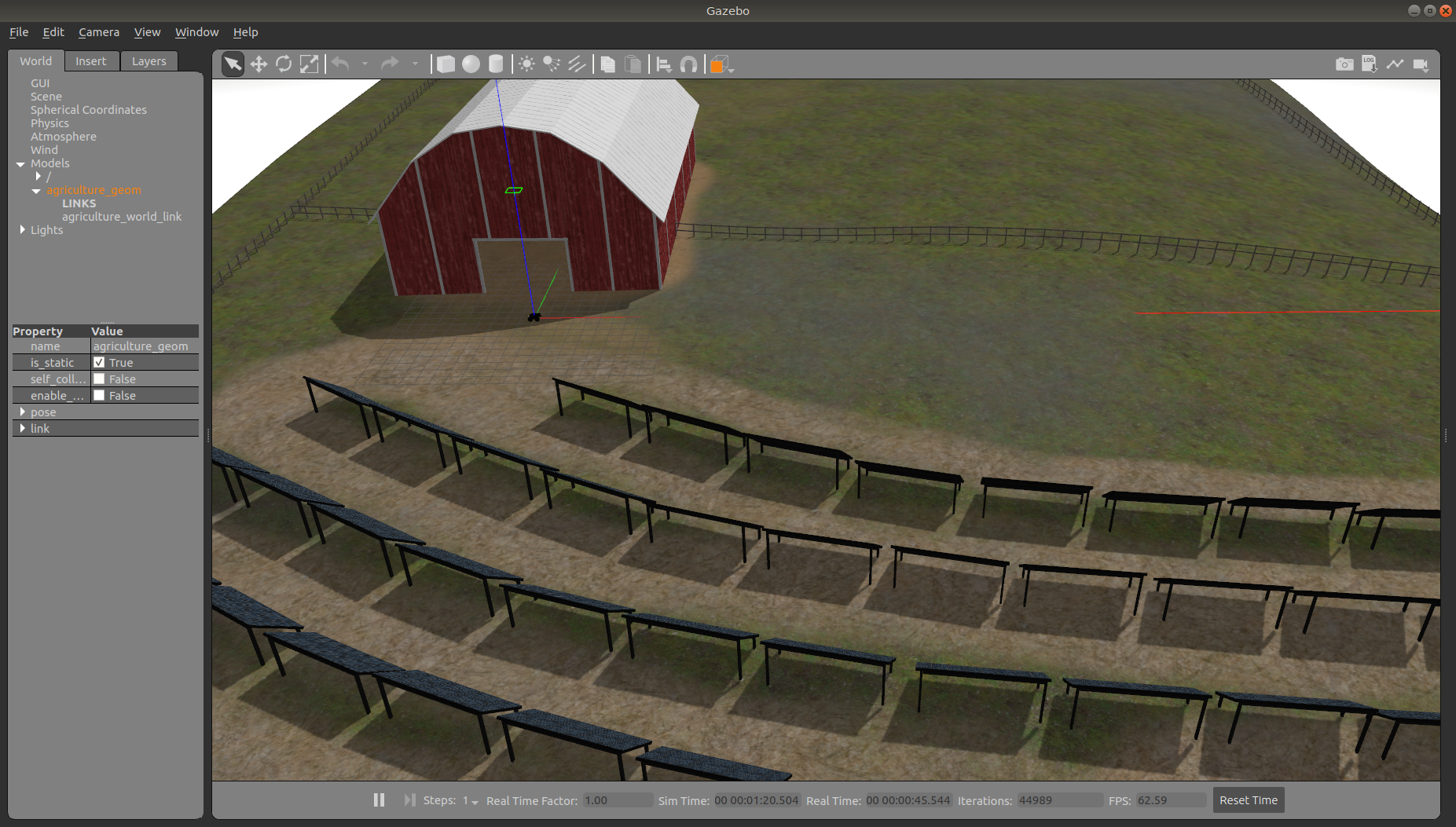The width and height of the screenshot is (1456, 827).
Task: Enable the self_collide checkbox
Action: (x=99, y=379)
